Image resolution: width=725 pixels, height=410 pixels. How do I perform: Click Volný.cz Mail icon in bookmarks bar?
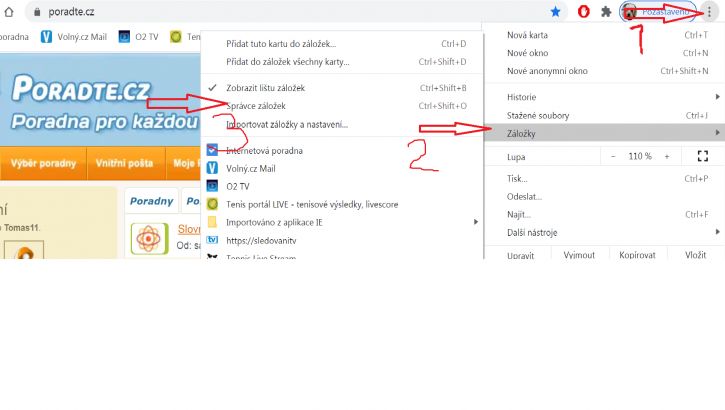pyautogui.click(x=46, y=37)
